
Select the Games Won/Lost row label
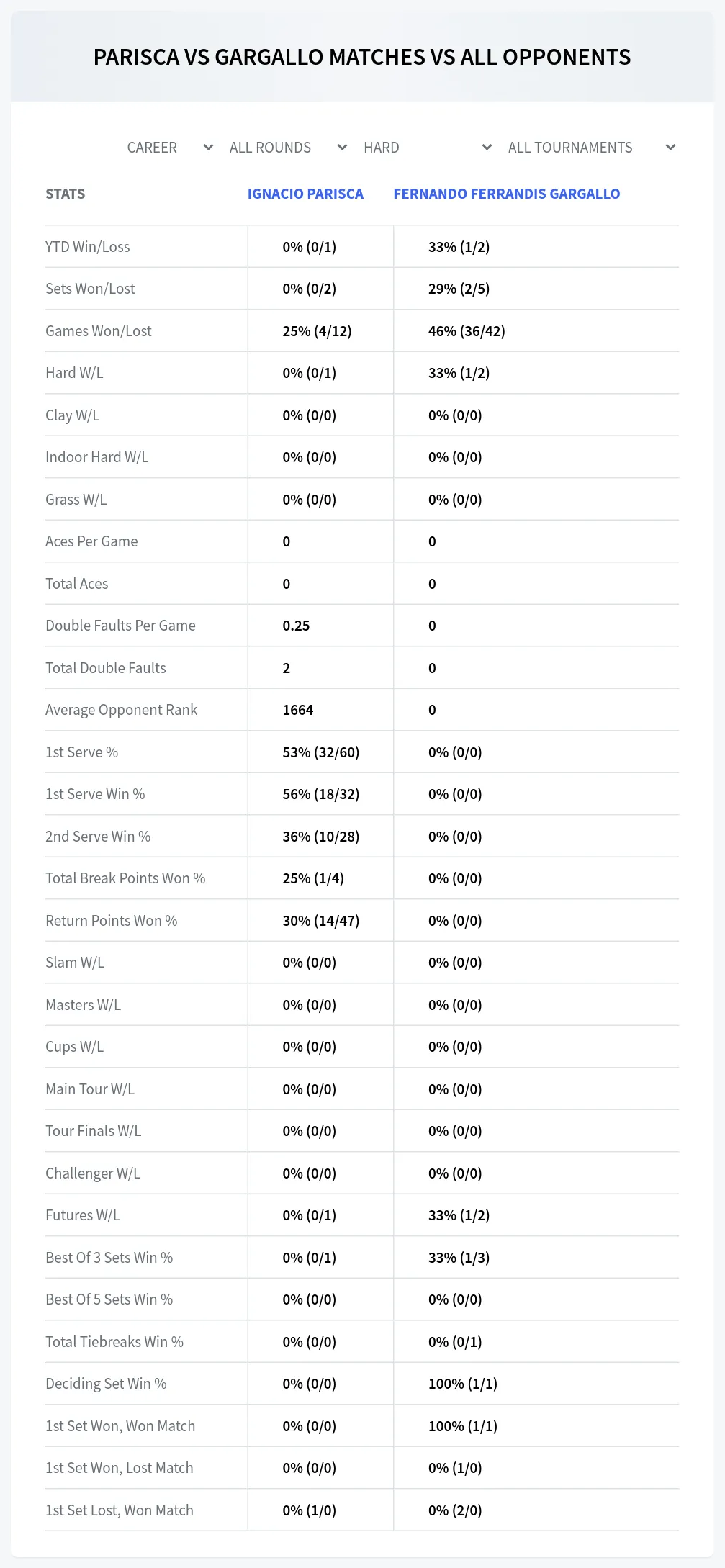click(x=99, y=331)
